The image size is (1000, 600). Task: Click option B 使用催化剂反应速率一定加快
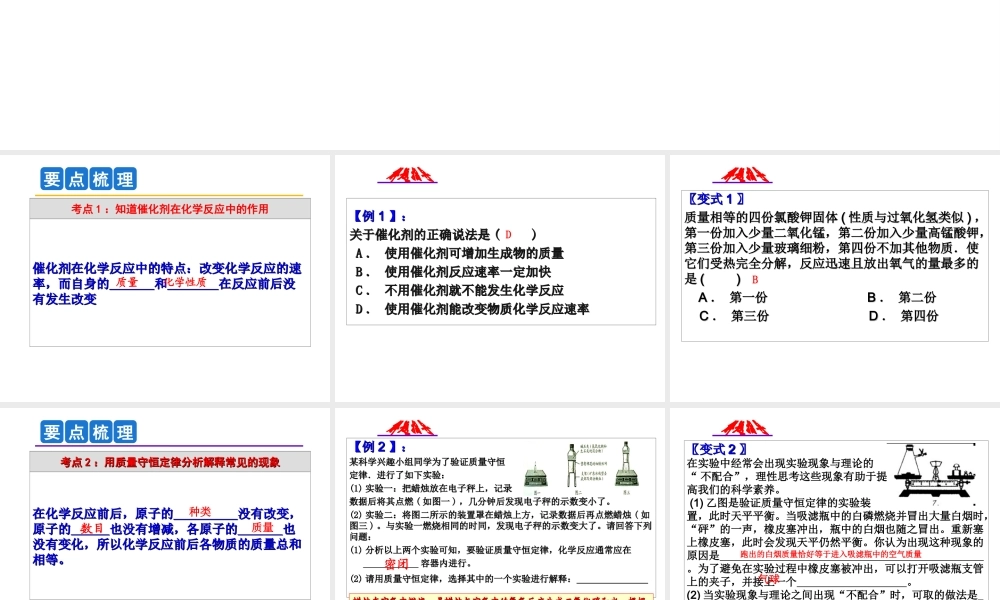tap(453, 272)
